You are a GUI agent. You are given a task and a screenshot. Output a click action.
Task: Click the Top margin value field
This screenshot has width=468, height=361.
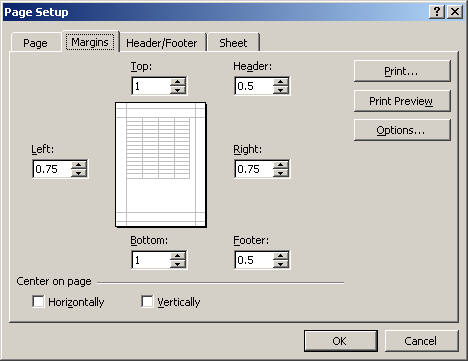coord(151,86)
